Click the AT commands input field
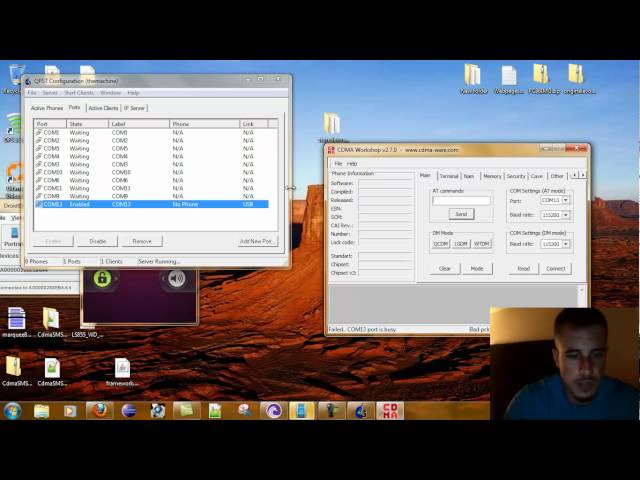Screen dimensions: 640x480 (461, 200)
